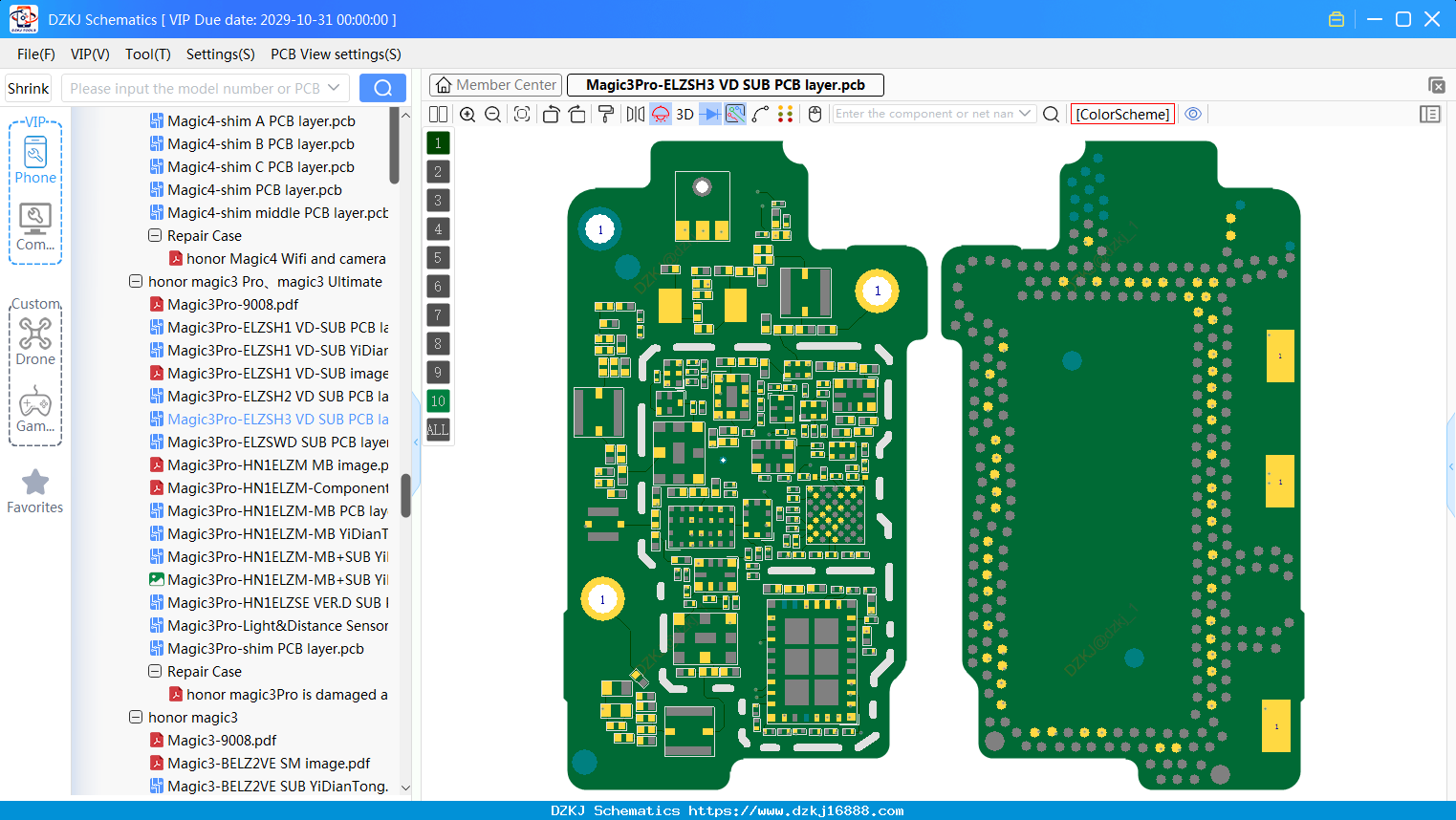This screenshot has width=1456, height=820.
Task: Expand the component or net name dropdown
Action: click(x=1025, y=114)
